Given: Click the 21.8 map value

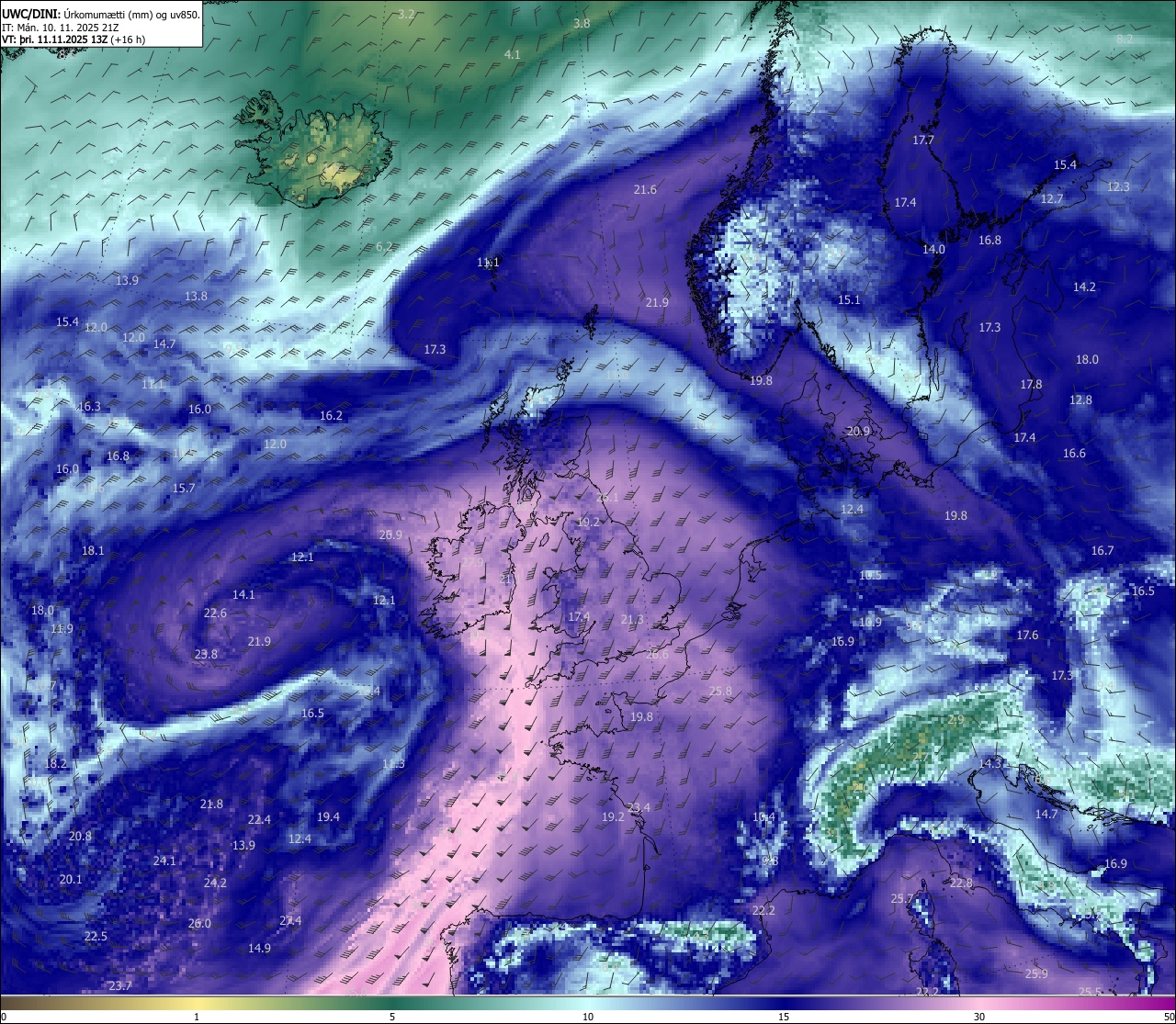Looking at the screenshot, I should tap(211, 804).
